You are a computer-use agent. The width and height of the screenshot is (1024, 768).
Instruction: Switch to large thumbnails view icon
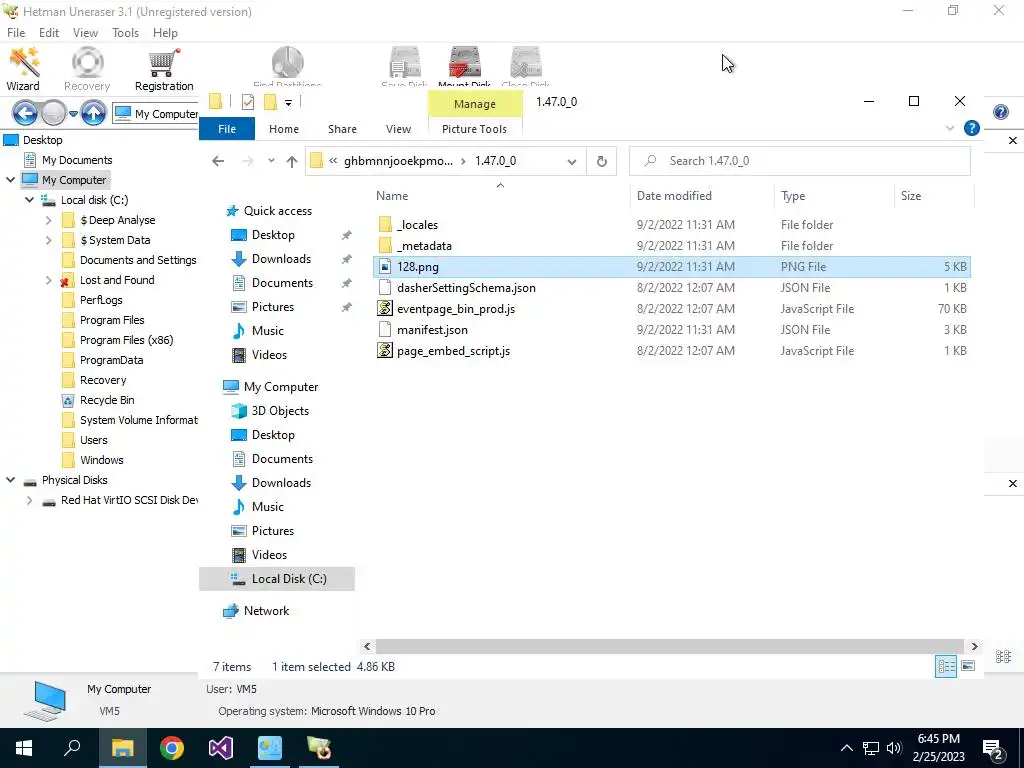[968, 666]
